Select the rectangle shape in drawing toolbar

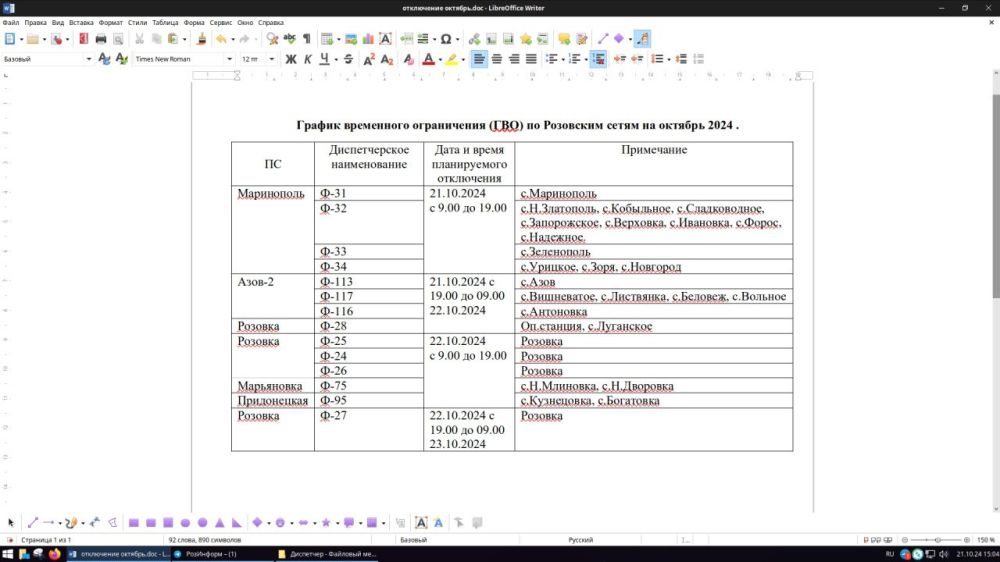133,522
